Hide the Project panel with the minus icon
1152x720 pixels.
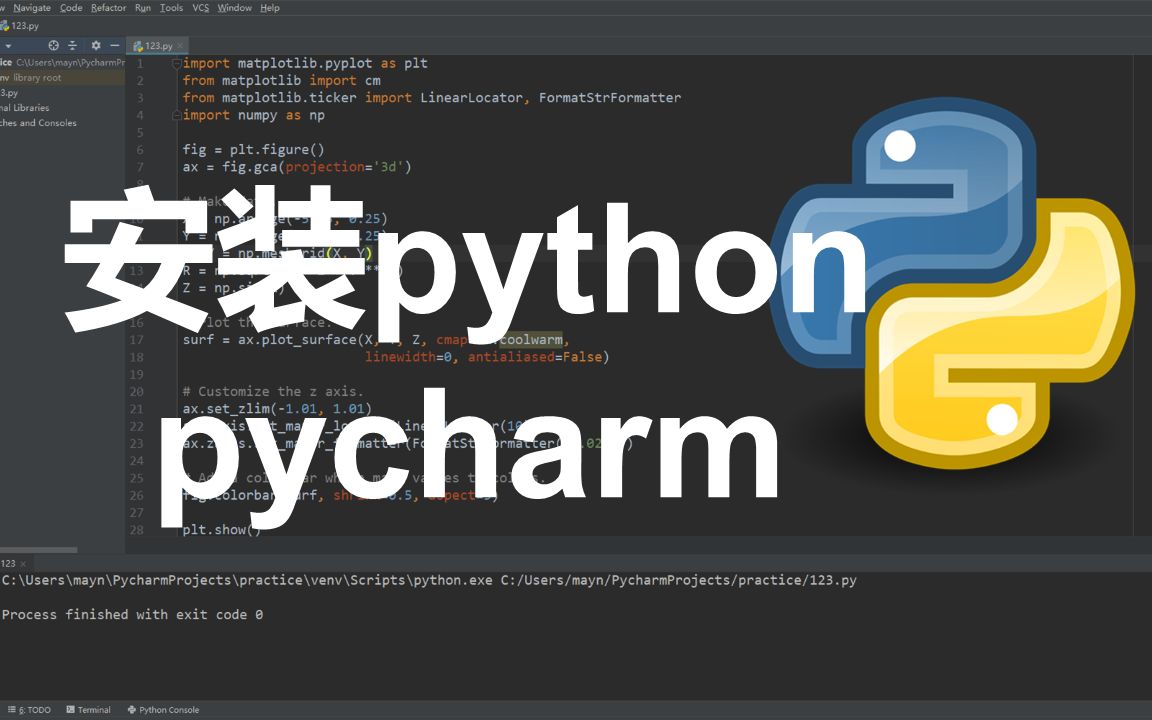tap(116, 45)
